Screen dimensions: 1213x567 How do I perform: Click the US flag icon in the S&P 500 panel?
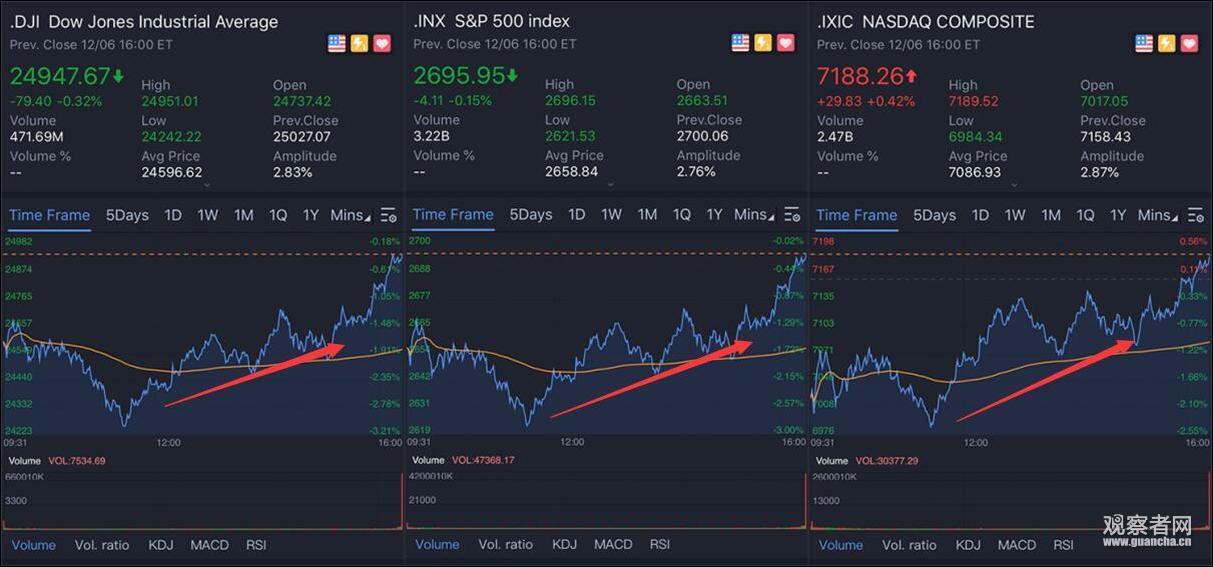(740, 43)
